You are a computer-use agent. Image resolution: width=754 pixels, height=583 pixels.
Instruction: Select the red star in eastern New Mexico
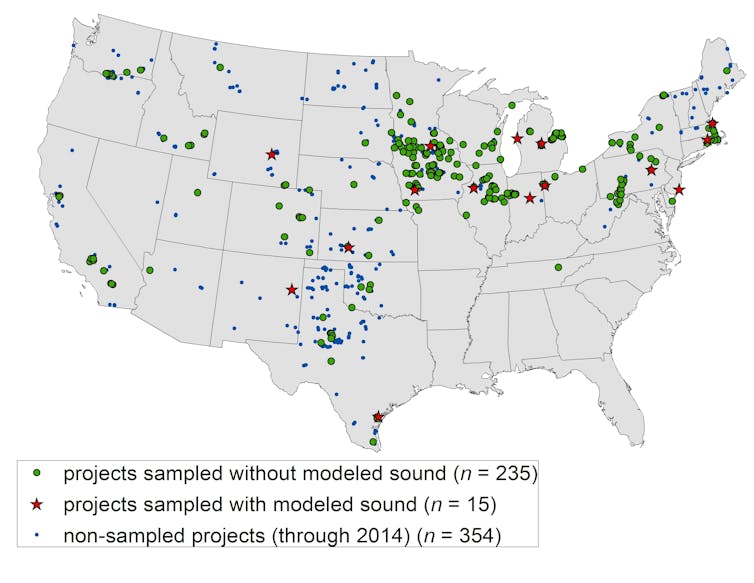(x=291, y=290)
